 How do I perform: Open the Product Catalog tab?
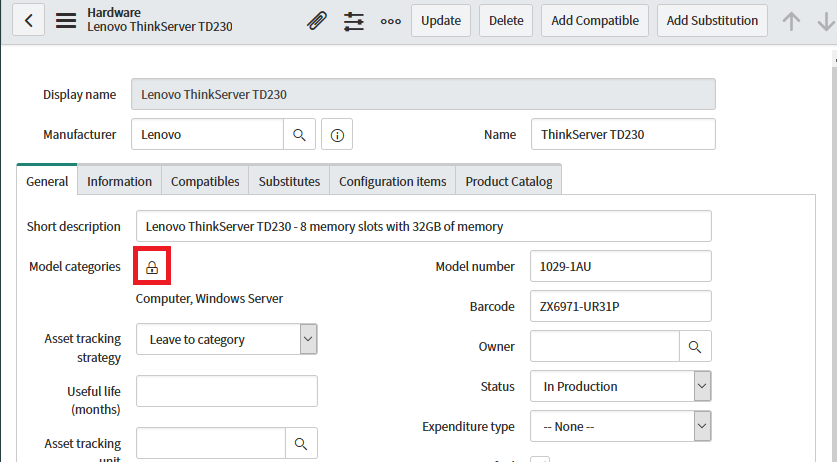coord(509,181)
